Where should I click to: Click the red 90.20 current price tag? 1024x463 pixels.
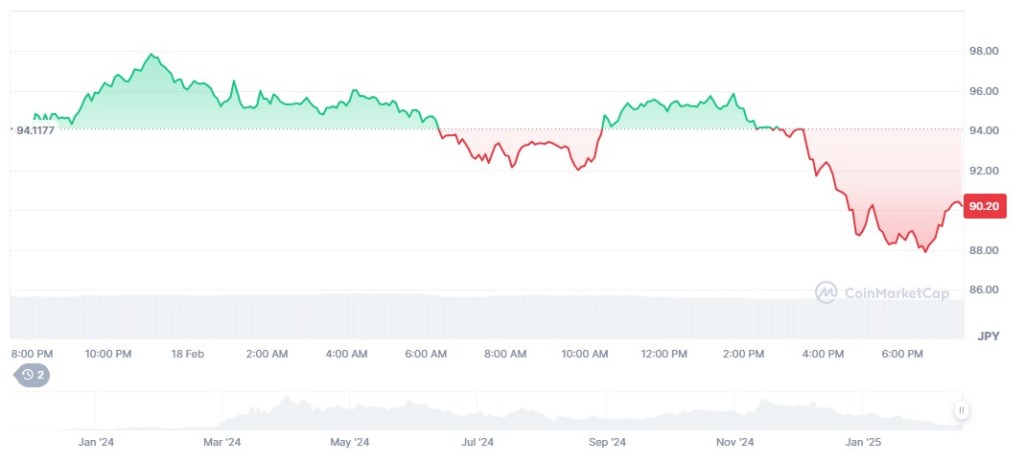point(985,207)
